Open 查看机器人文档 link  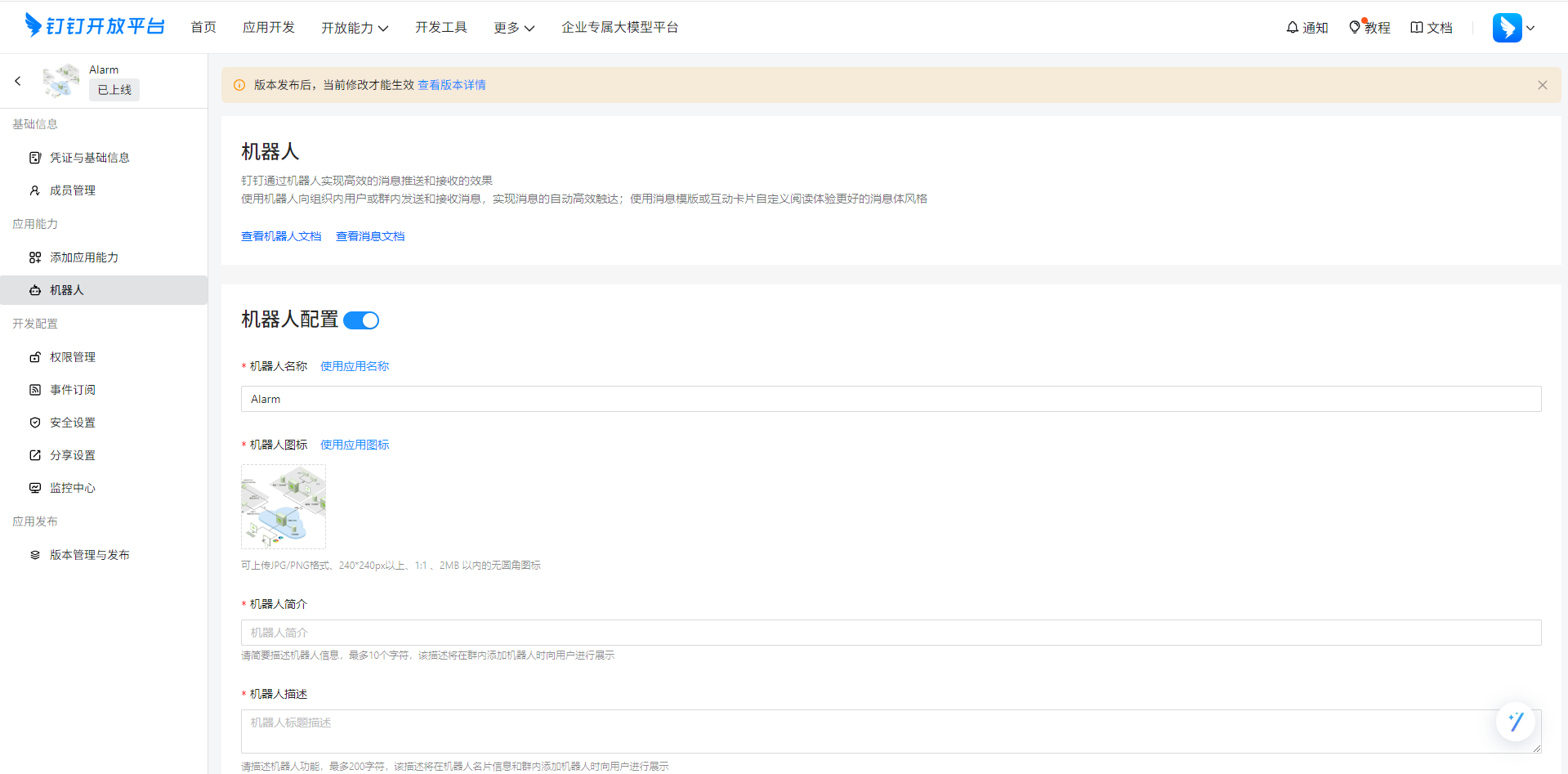(x=281, y=235)
